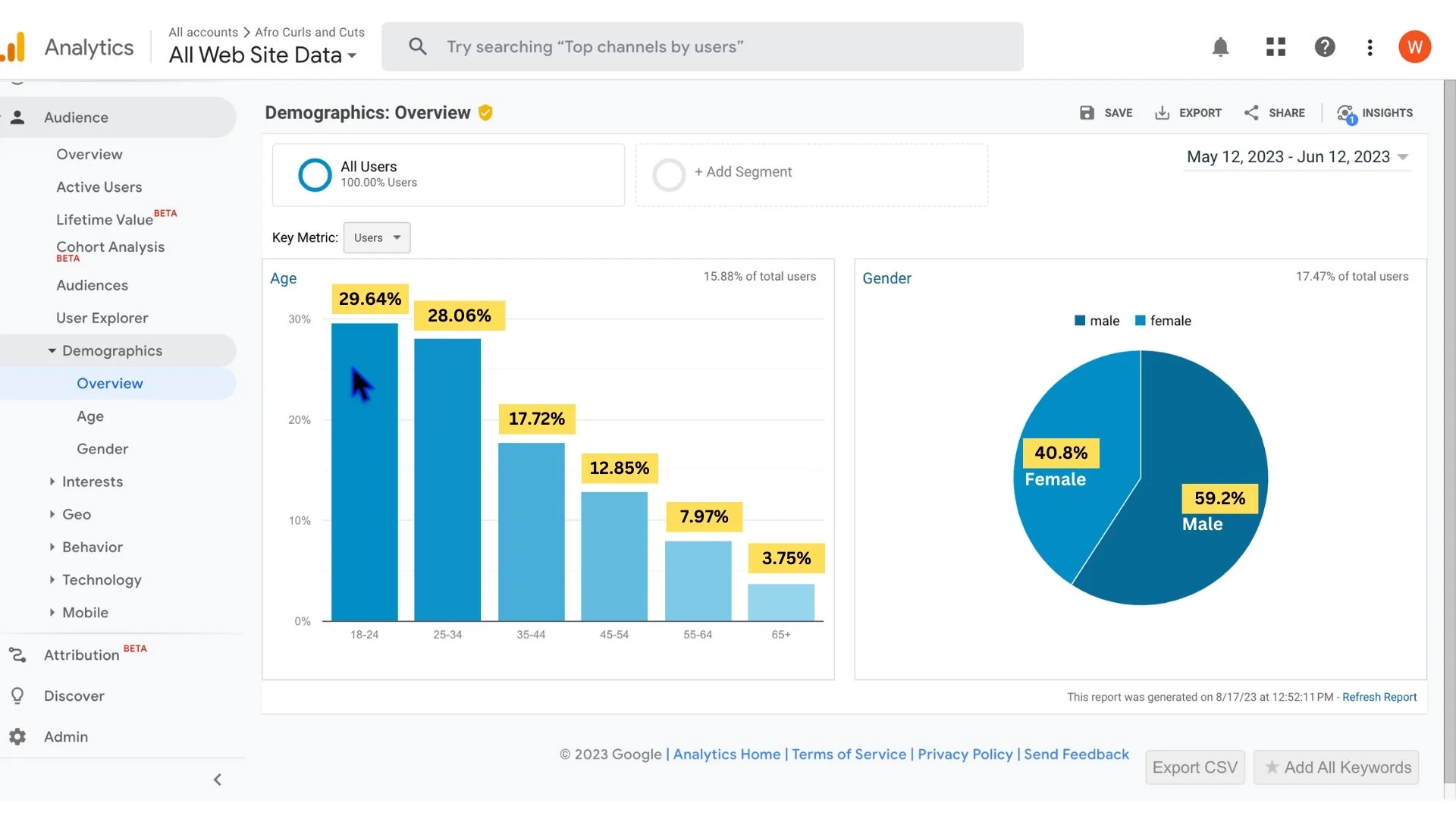
Task: Open the Gender report under Demographics
Action: point(102,449)
